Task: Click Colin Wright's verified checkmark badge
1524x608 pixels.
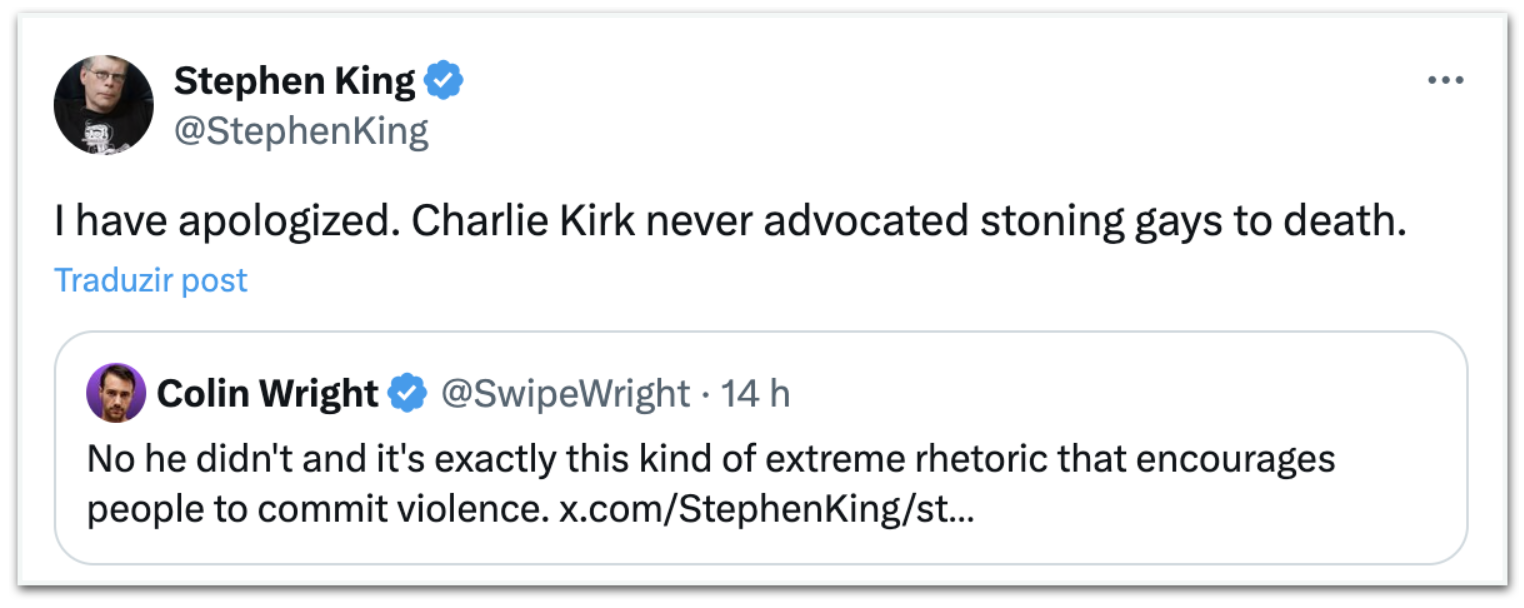Action: [407, 394]
